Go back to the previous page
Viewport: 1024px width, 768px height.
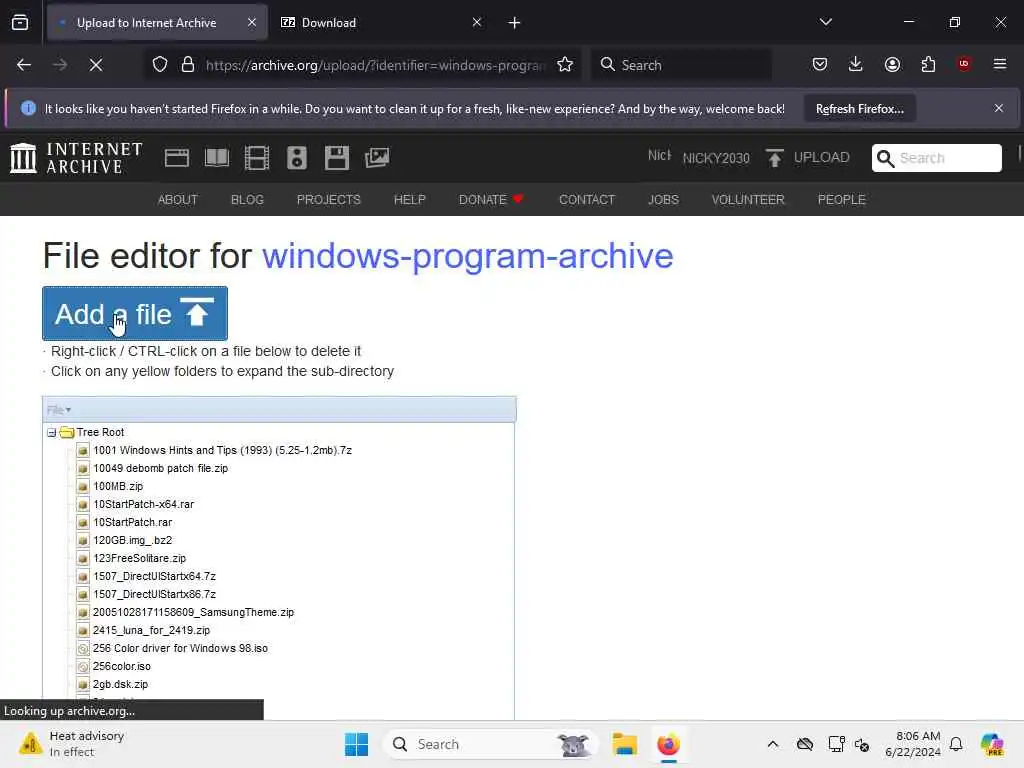pos(24,65)
